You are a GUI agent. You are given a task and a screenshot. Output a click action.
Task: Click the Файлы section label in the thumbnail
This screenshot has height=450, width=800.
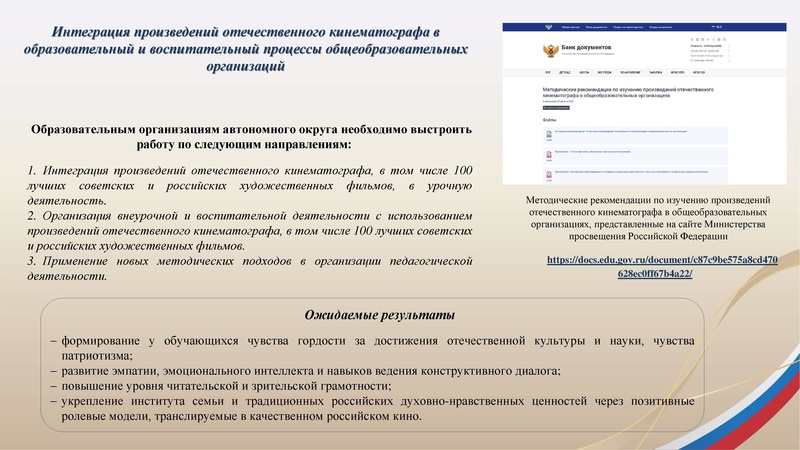(x=549, y=120)
